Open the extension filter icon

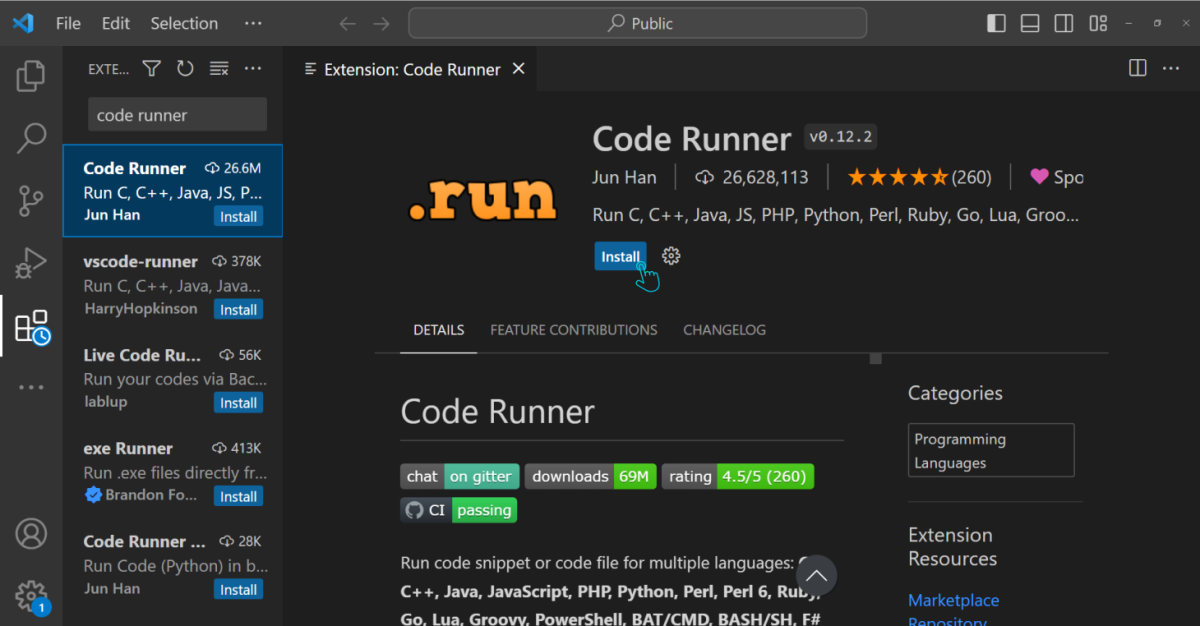pos(151,68)
